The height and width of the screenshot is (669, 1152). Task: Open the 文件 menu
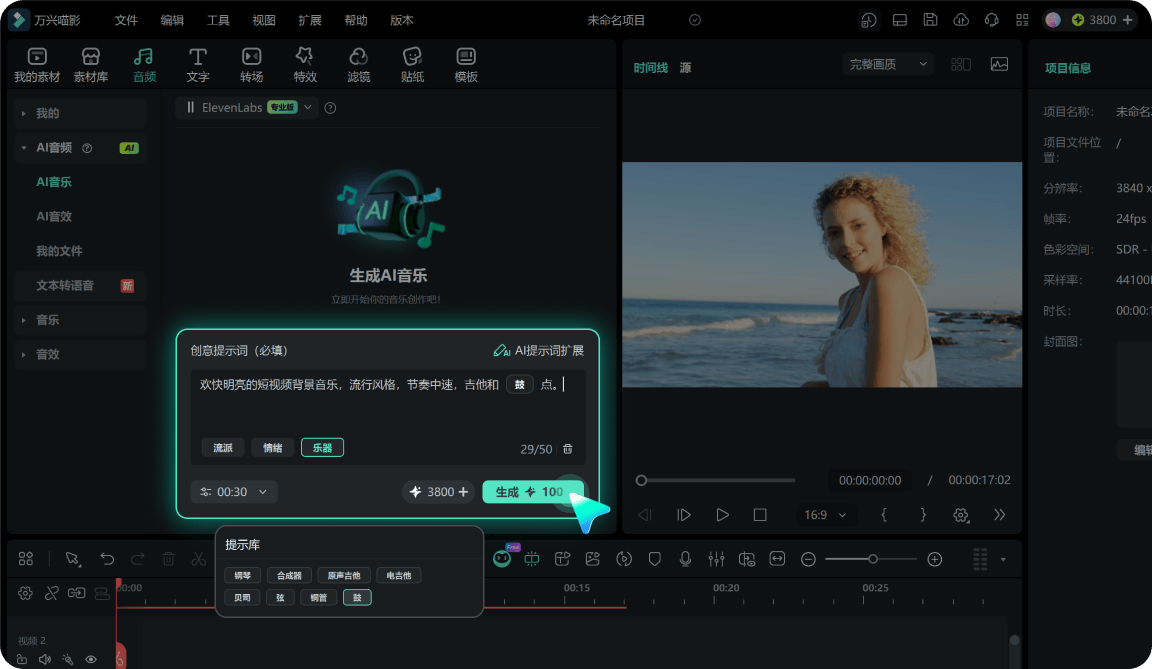point(126,20)
